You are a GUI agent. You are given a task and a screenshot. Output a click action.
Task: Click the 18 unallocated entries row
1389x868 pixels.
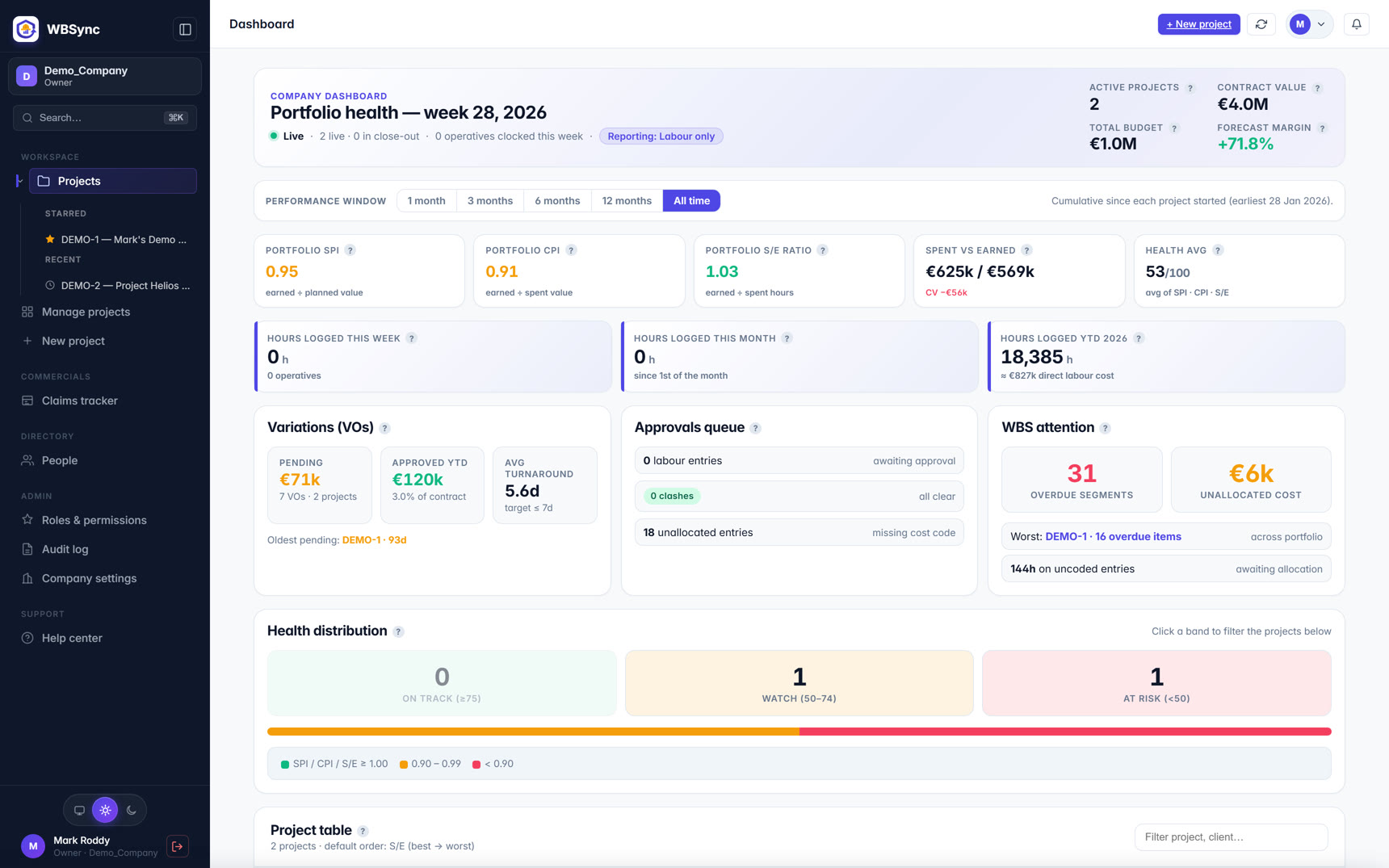pos(799,533)
